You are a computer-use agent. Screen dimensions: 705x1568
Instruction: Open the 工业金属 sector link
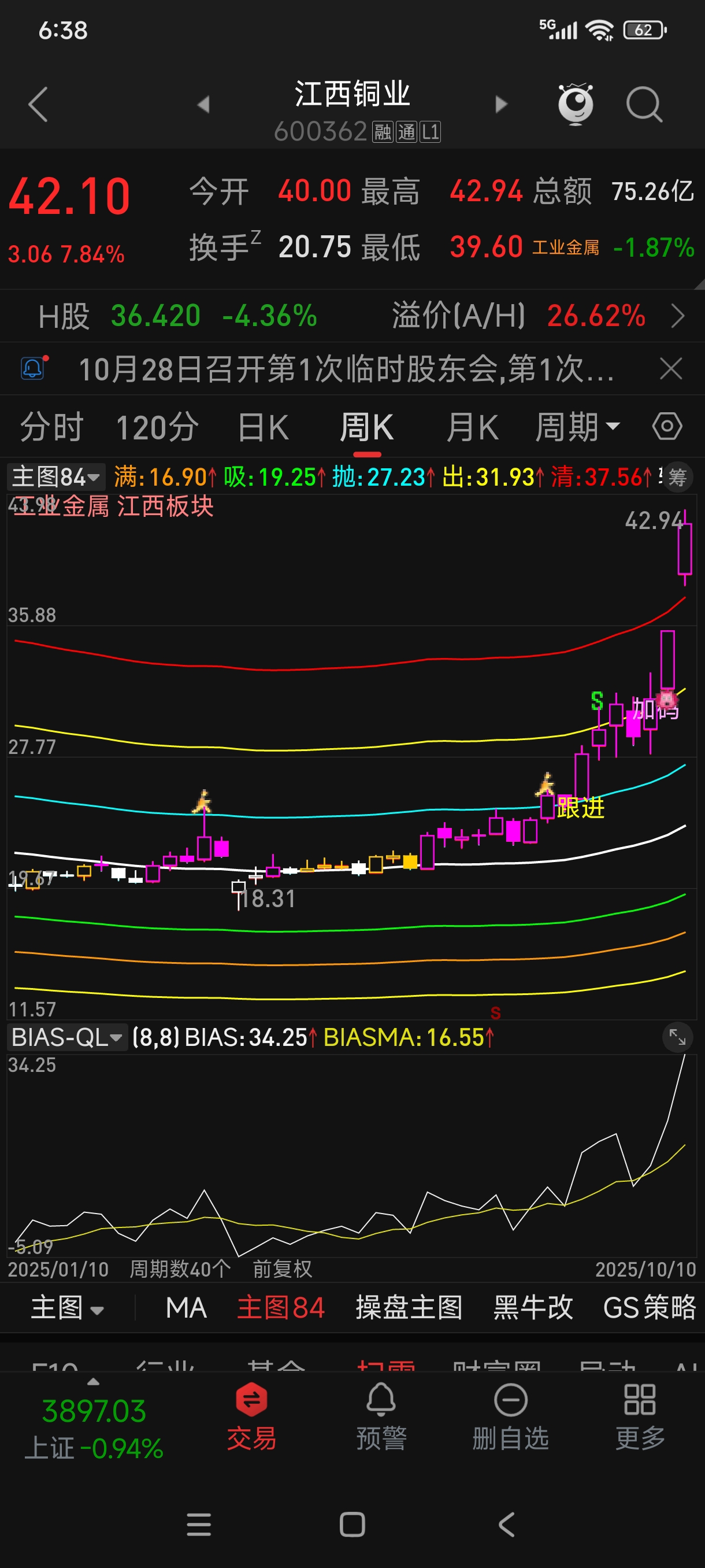pyautogui.click(x=566, y=247)
